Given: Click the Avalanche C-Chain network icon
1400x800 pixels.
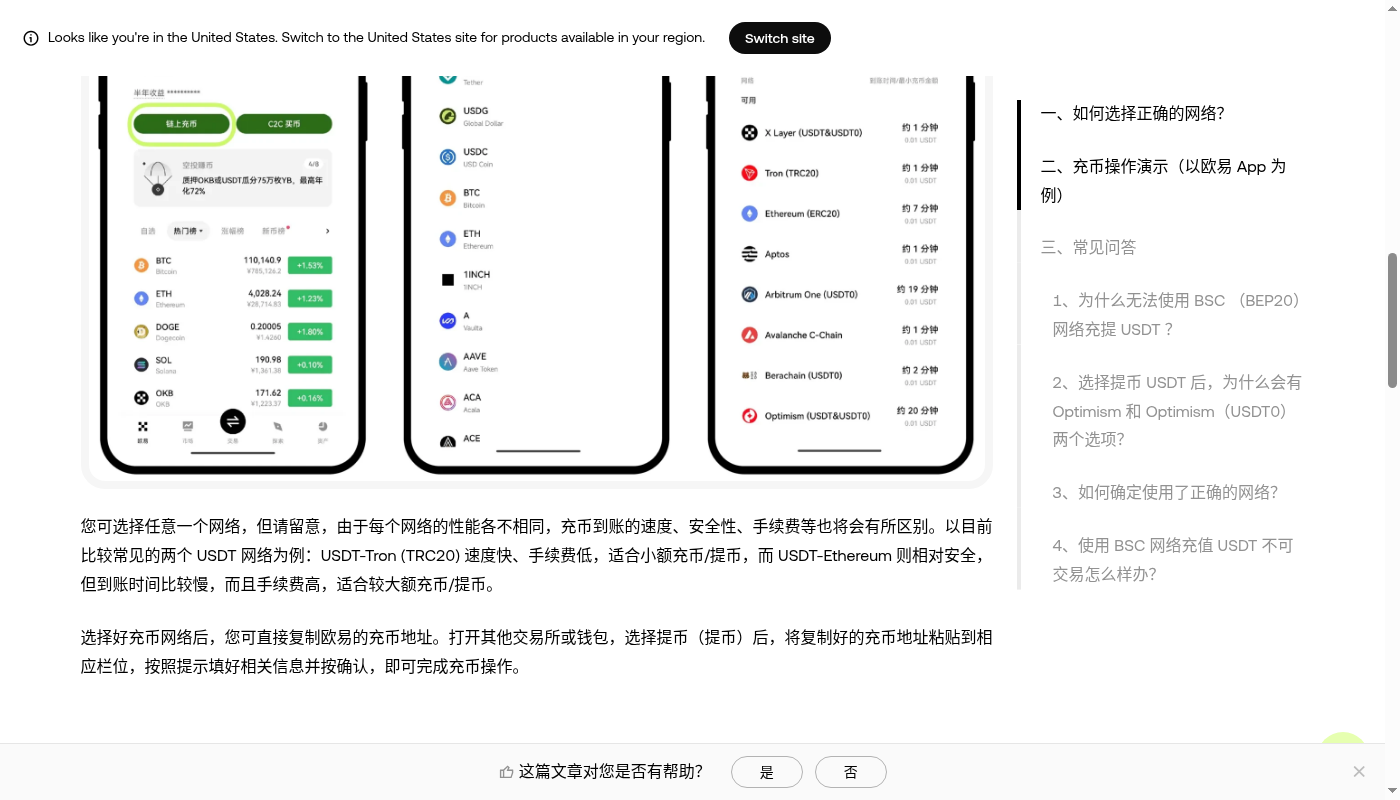Looking at the screenshot, I should point(749,335).
